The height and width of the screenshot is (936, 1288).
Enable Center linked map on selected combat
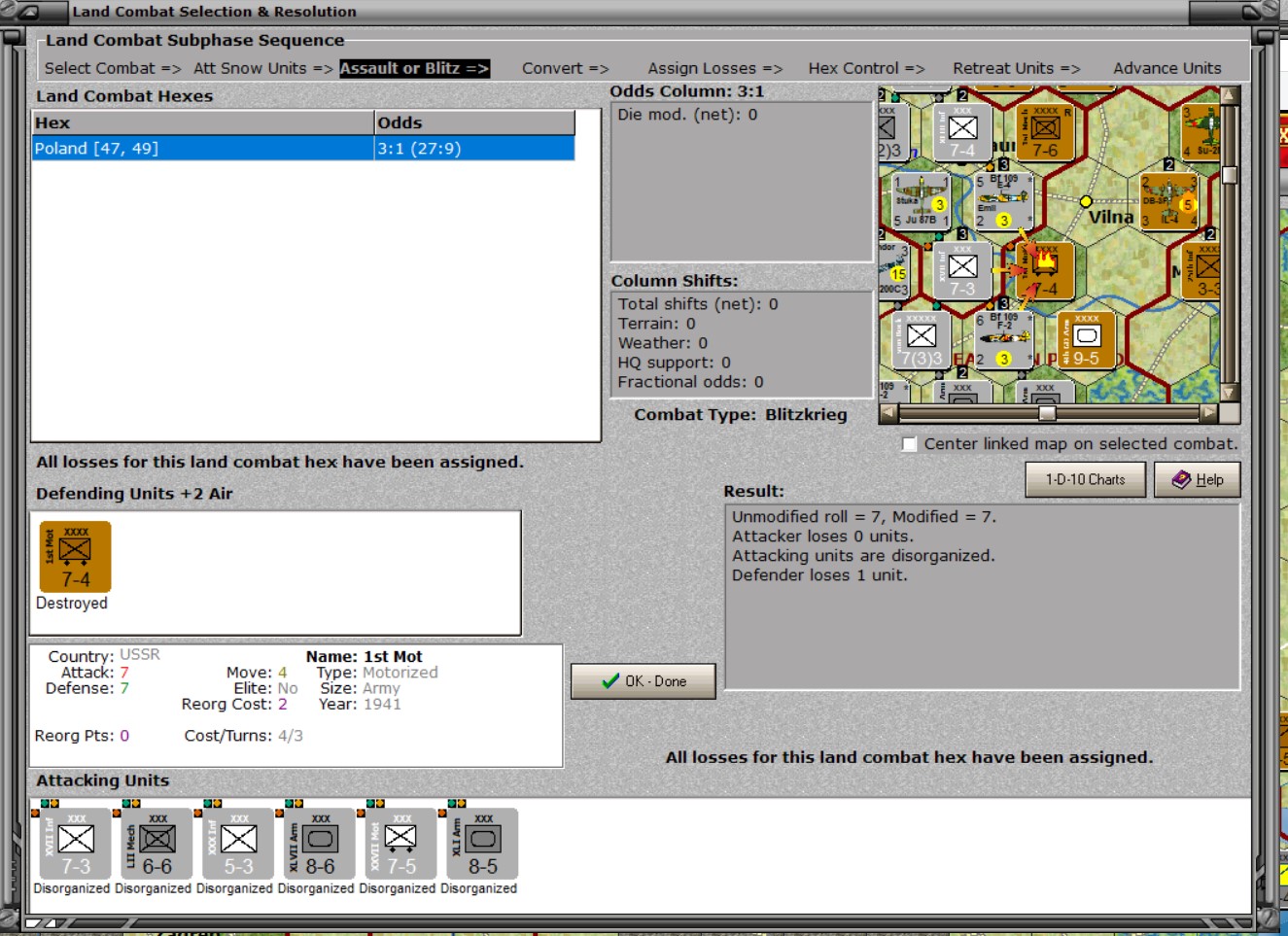click(909, 444)
